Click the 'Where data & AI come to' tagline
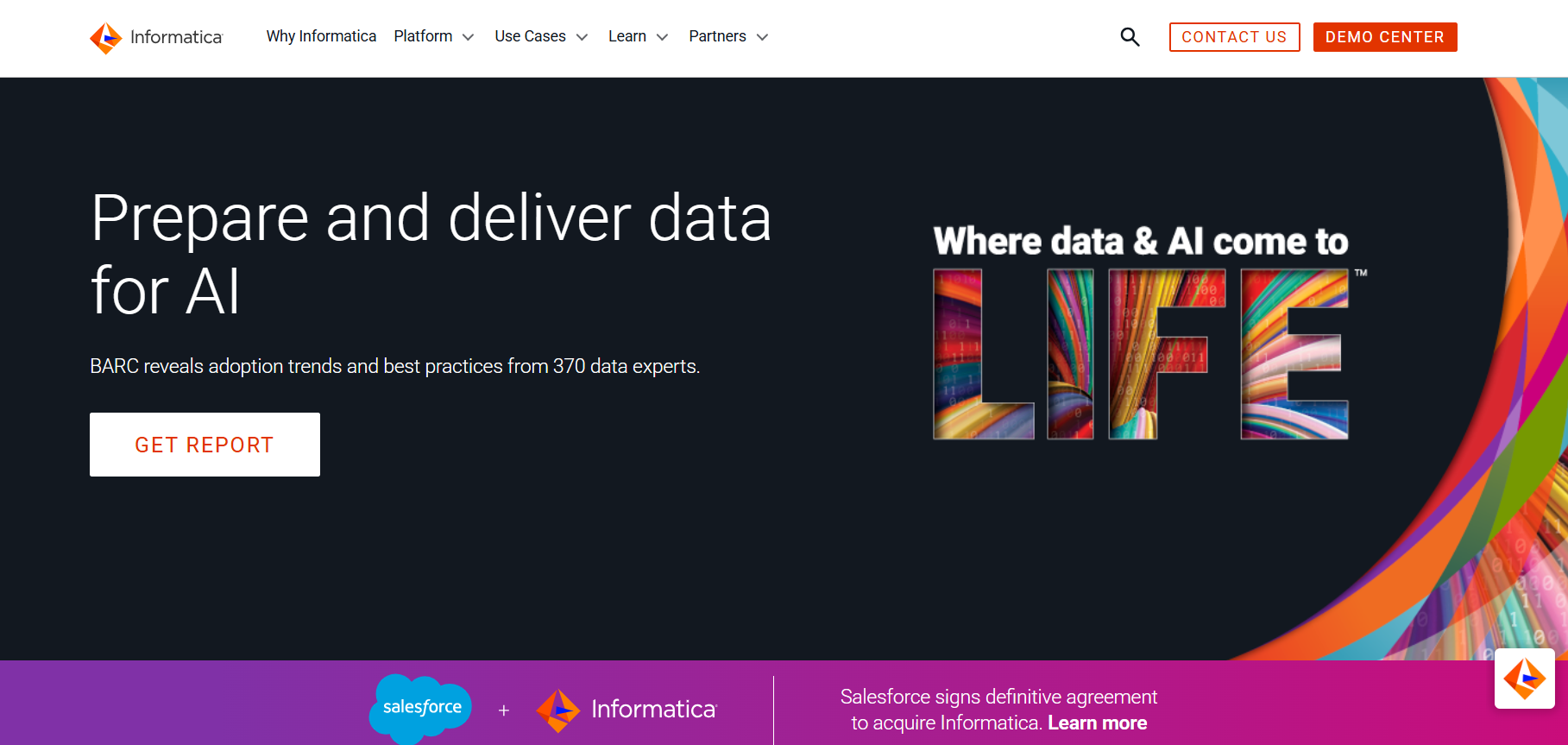This screenshot has width=1568, height=745. point(1141,241)
